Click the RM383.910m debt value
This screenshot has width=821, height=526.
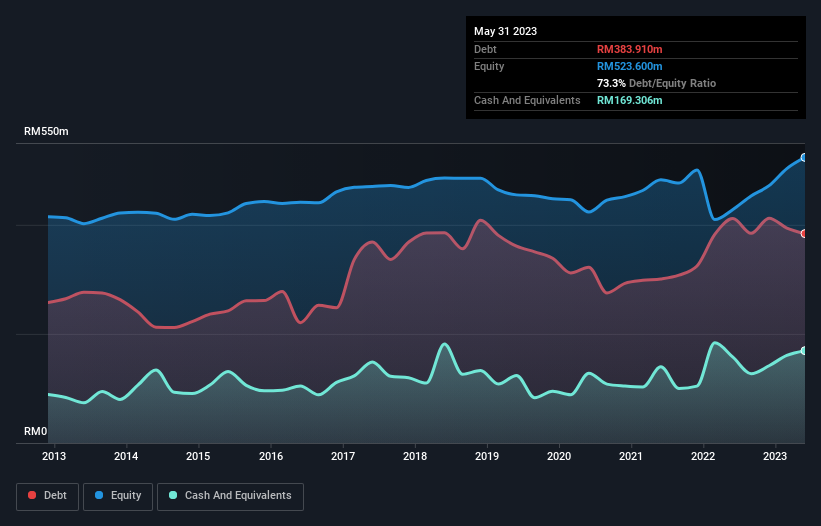coord(629,49)
